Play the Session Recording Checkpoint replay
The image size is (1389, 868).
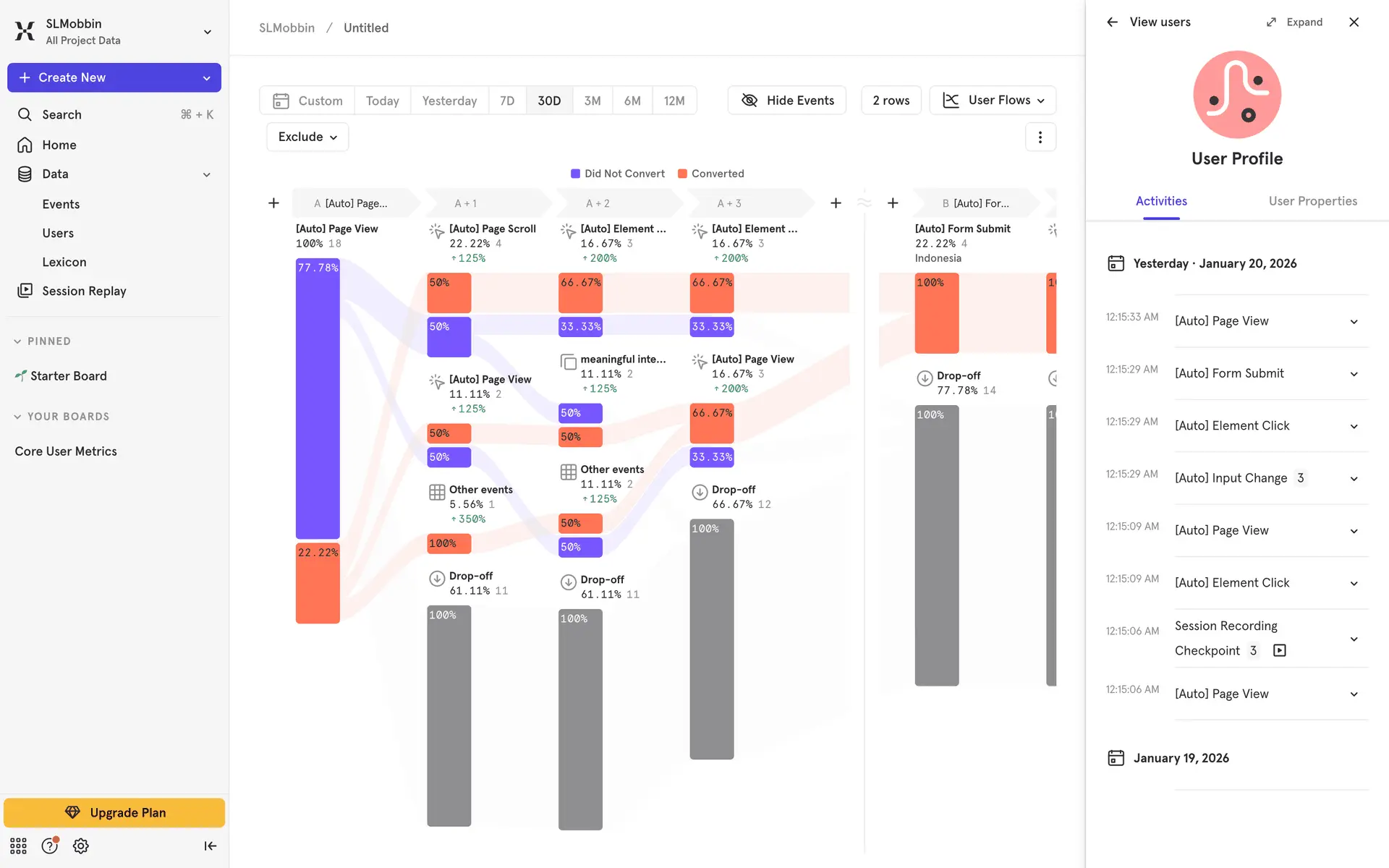1279,650
